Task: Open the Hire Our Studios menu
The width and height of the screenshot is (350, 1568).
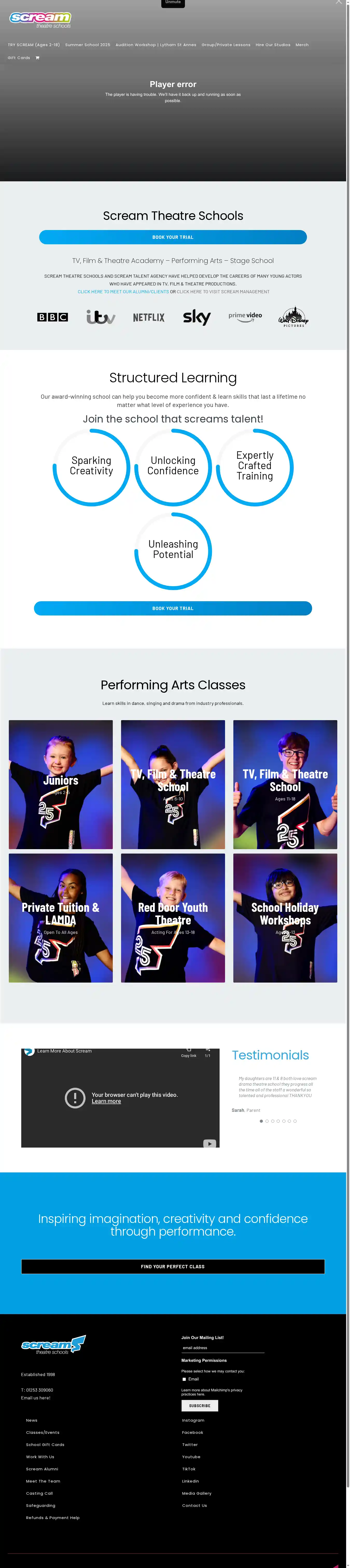Action: point(273,45)
